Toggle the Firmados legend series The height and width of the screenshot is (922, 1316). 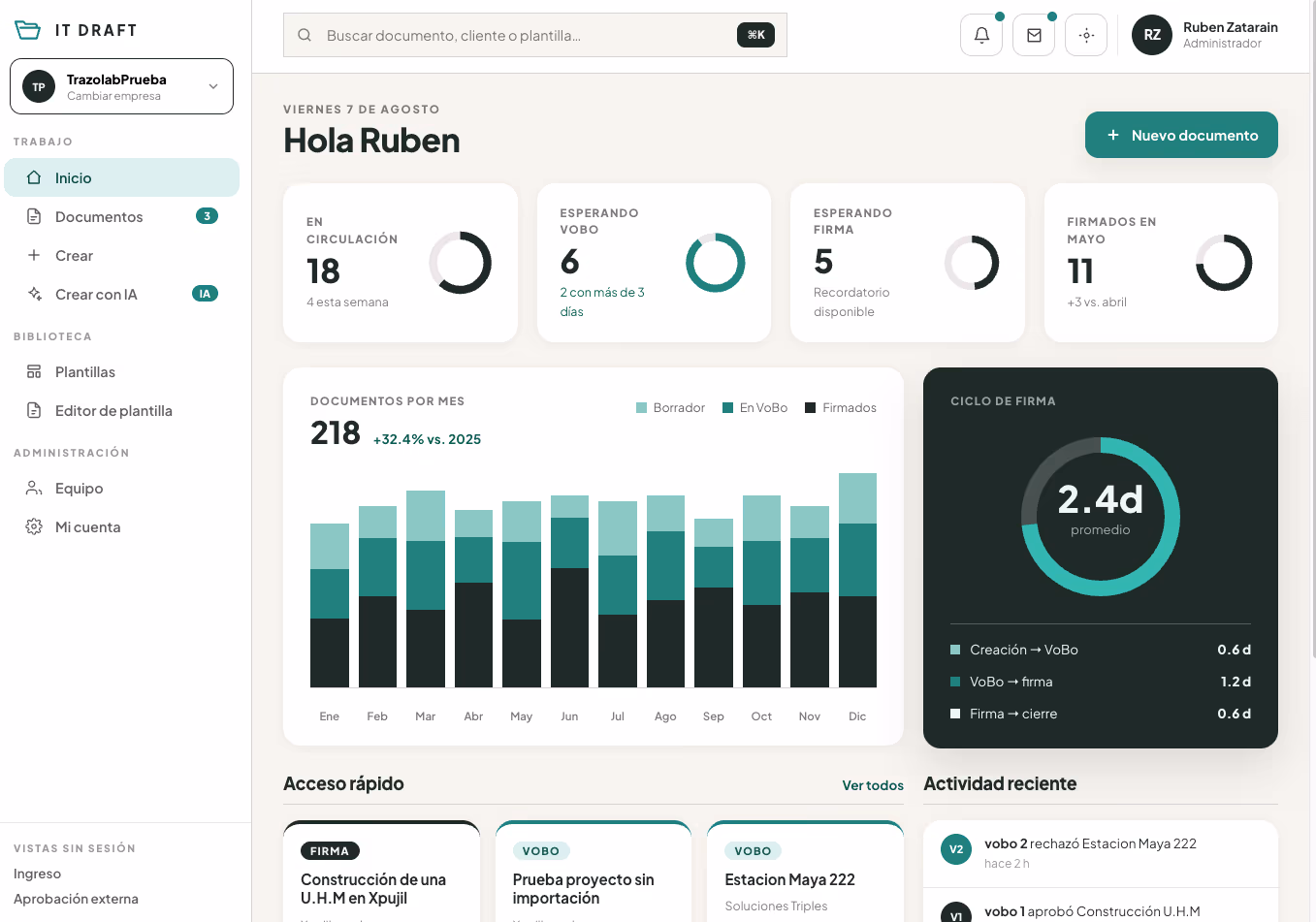click(841, 408)
